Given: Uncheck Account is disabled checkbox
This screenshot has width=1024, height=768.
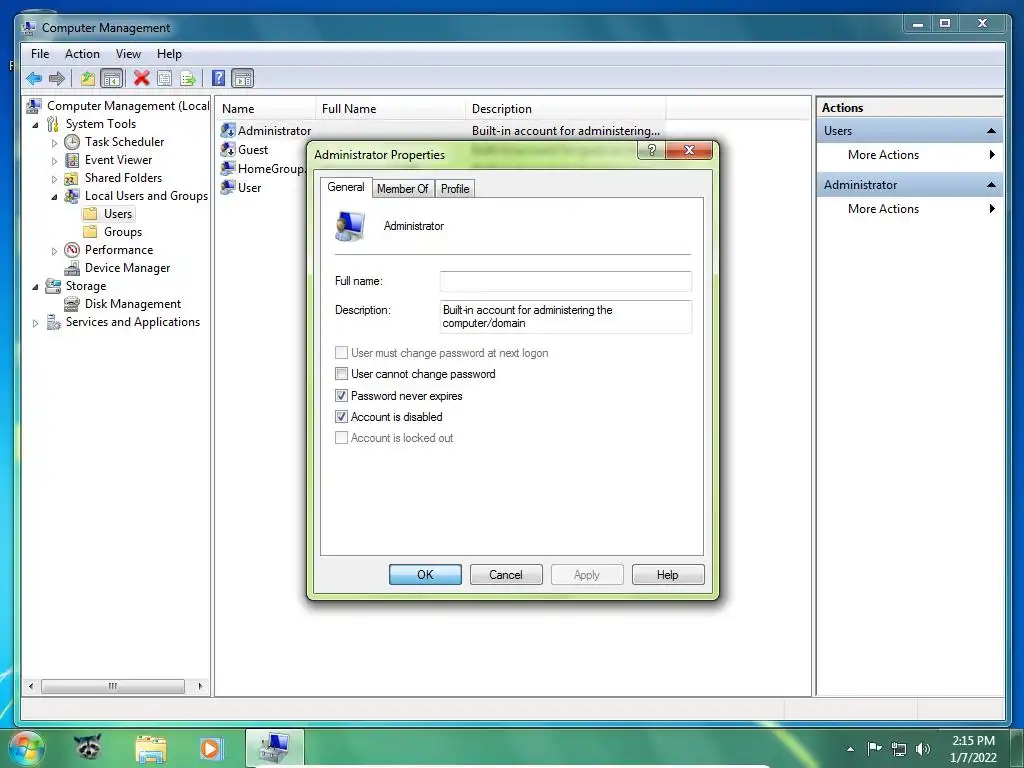Looking at the screenshot, I should (341, 416).
